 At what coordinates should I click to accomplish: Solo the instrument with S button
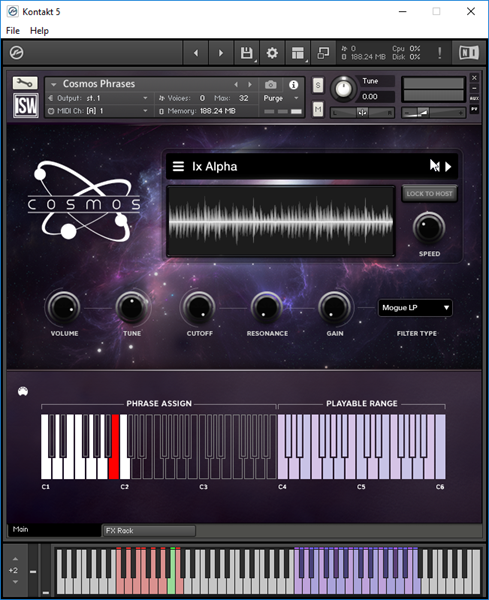coord(318,85)
